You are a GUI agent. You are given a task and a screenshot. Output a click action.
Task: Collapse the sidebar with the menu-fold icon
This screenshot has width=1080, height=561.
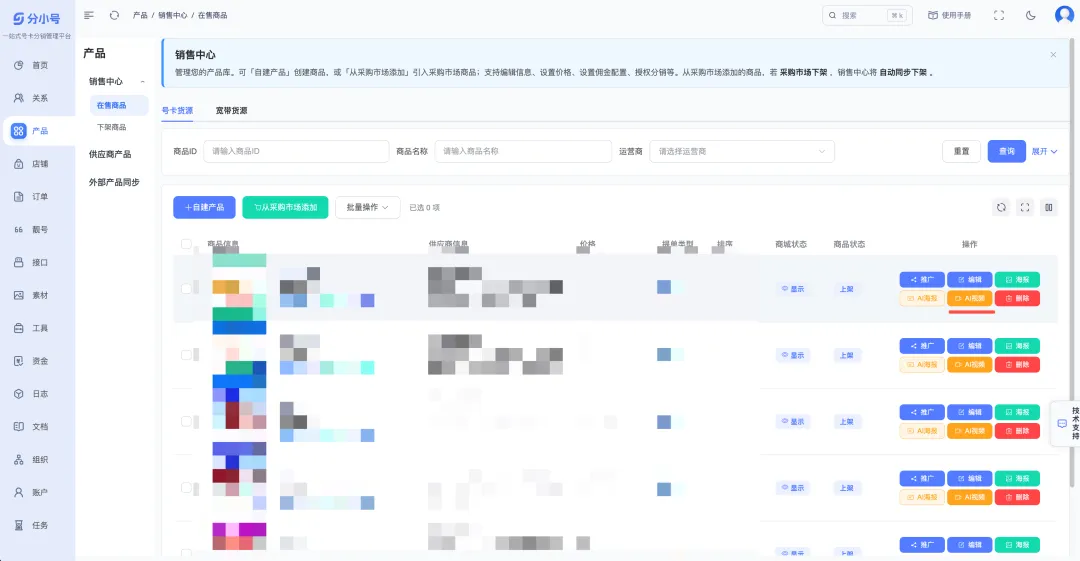point(89,15)
